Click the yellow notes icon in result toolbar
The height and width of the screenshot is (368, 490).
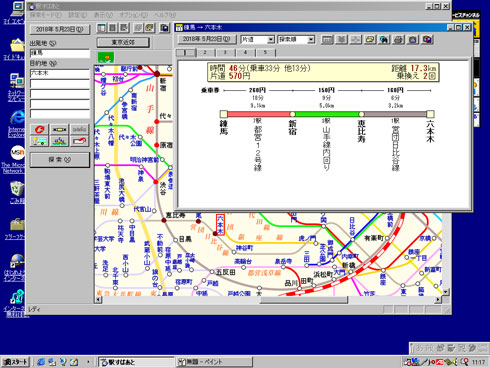click(x=370, y=40)
